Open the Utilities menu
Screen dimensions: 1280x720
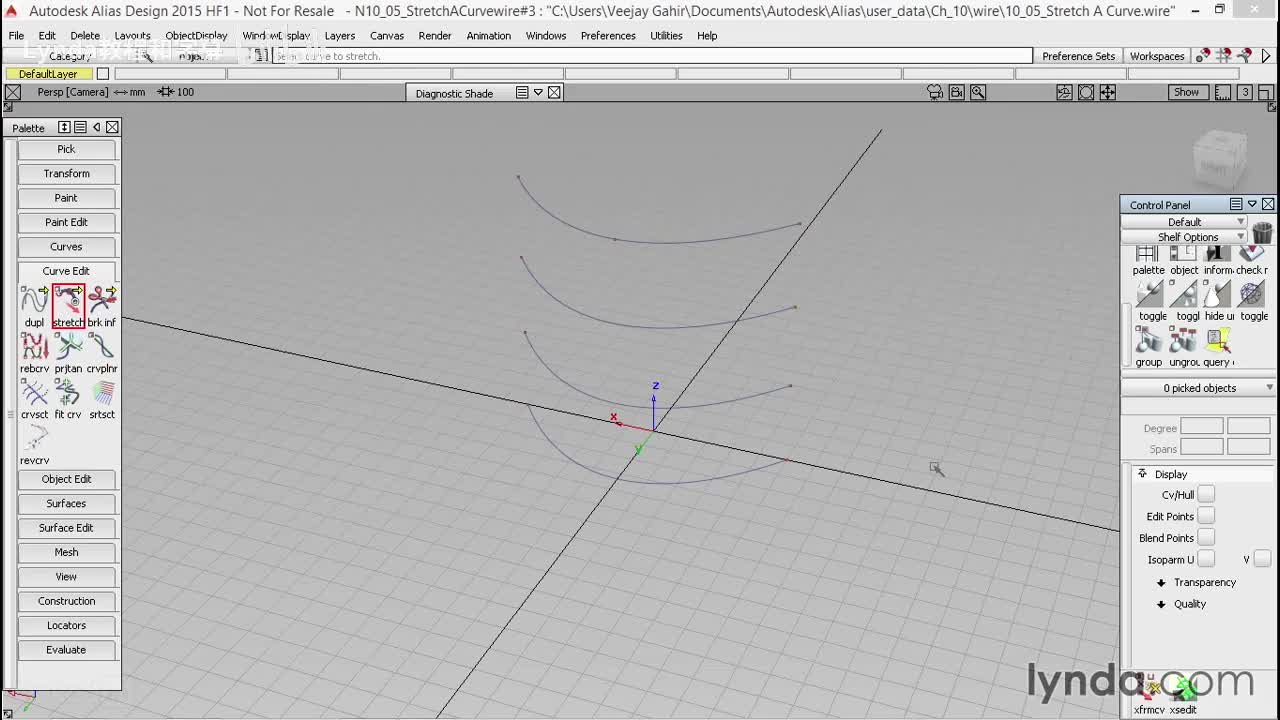point(666,35)
